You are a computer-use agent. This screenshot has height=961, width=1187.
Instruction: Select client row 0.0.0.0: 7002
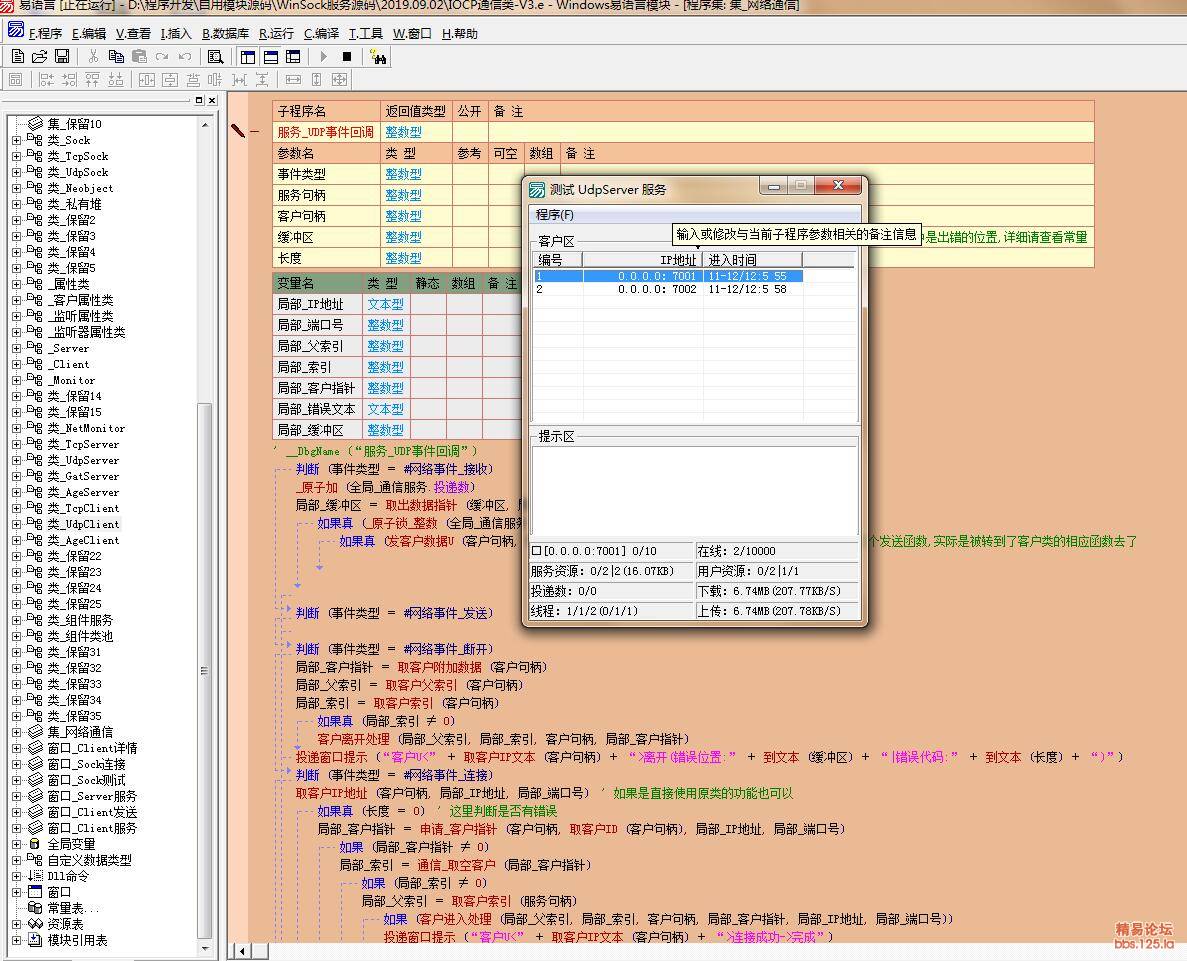pyautogui.click(x=668, y=289)
